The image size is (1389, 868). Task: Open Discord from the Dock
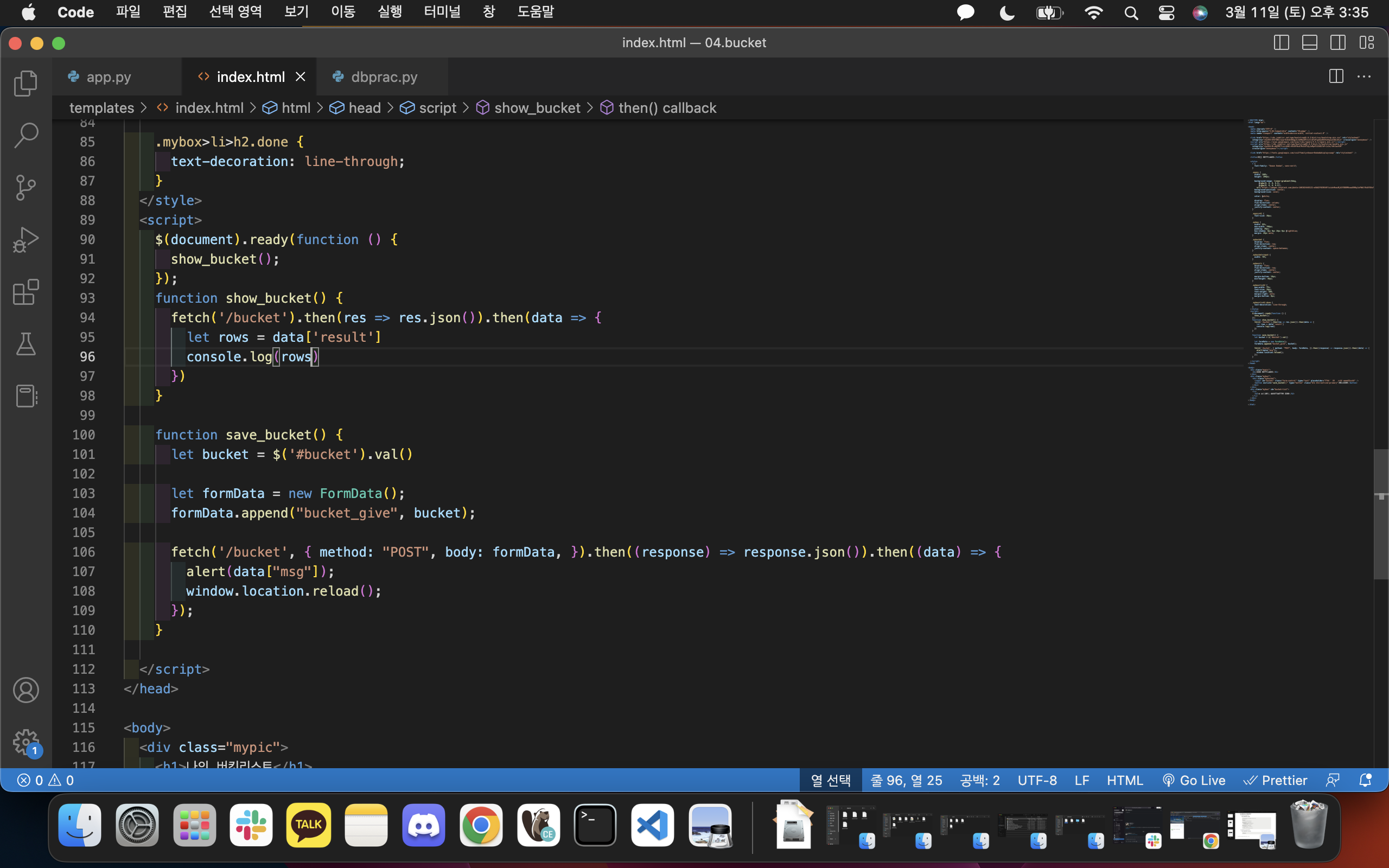point(424,825)
